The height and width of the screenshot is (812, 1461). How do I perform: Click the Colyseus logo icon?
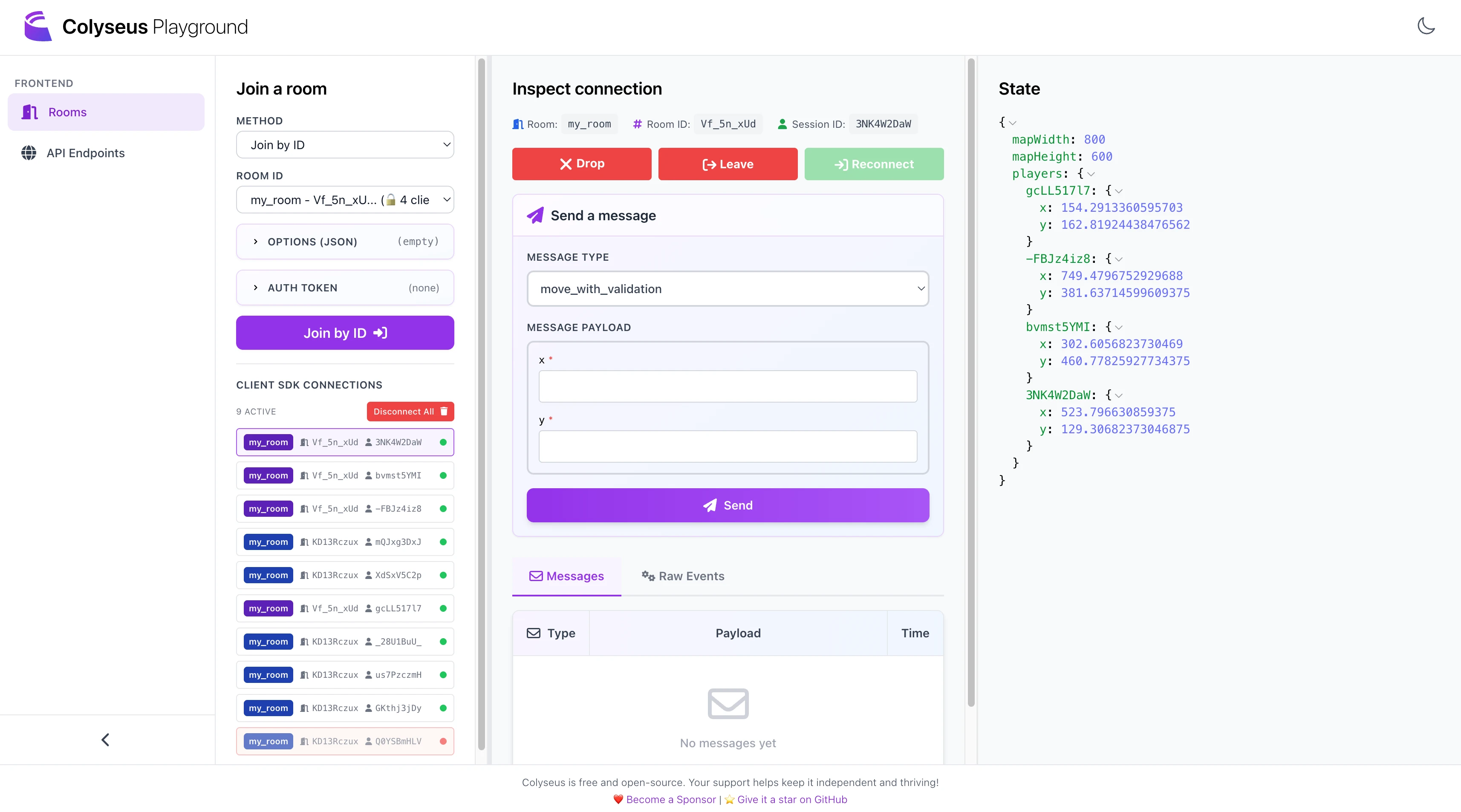click(38, 26)
